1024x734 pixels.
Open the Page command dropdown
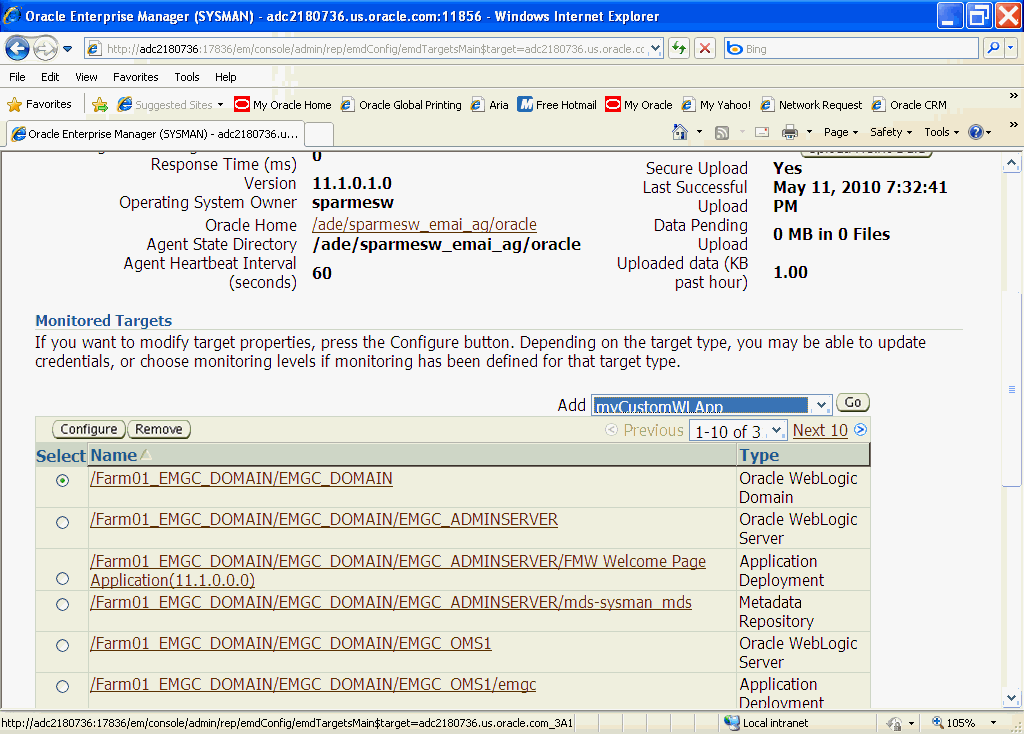point(840,132)
